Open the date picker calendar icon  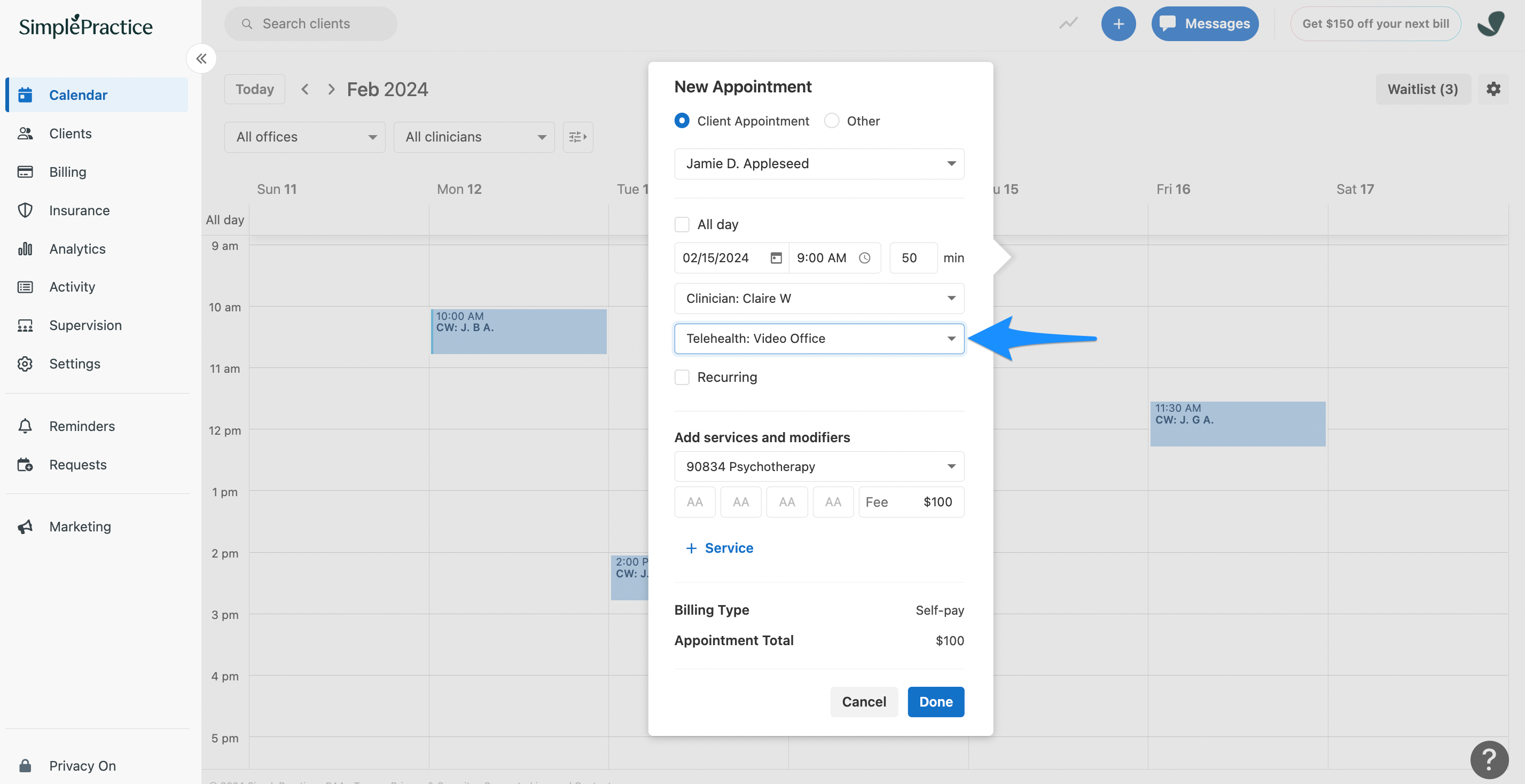coord(776,258)
